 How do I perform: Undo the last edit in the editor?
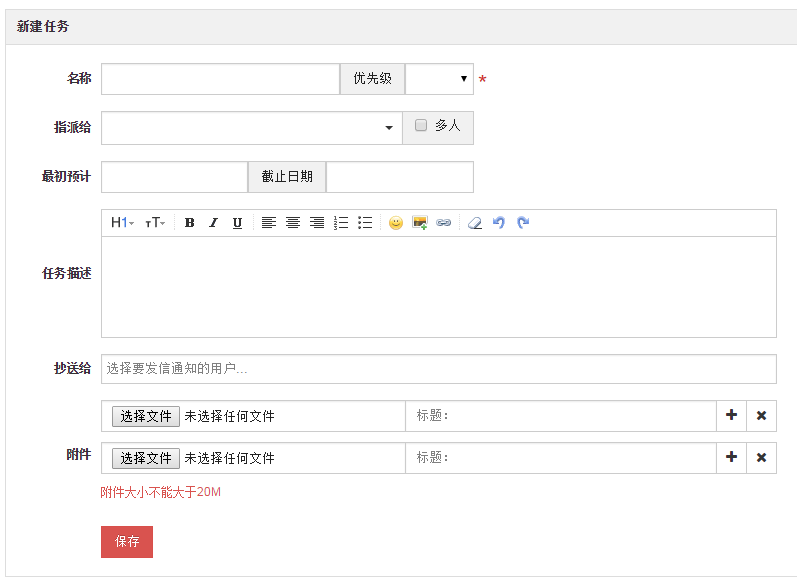coord(499,223)
